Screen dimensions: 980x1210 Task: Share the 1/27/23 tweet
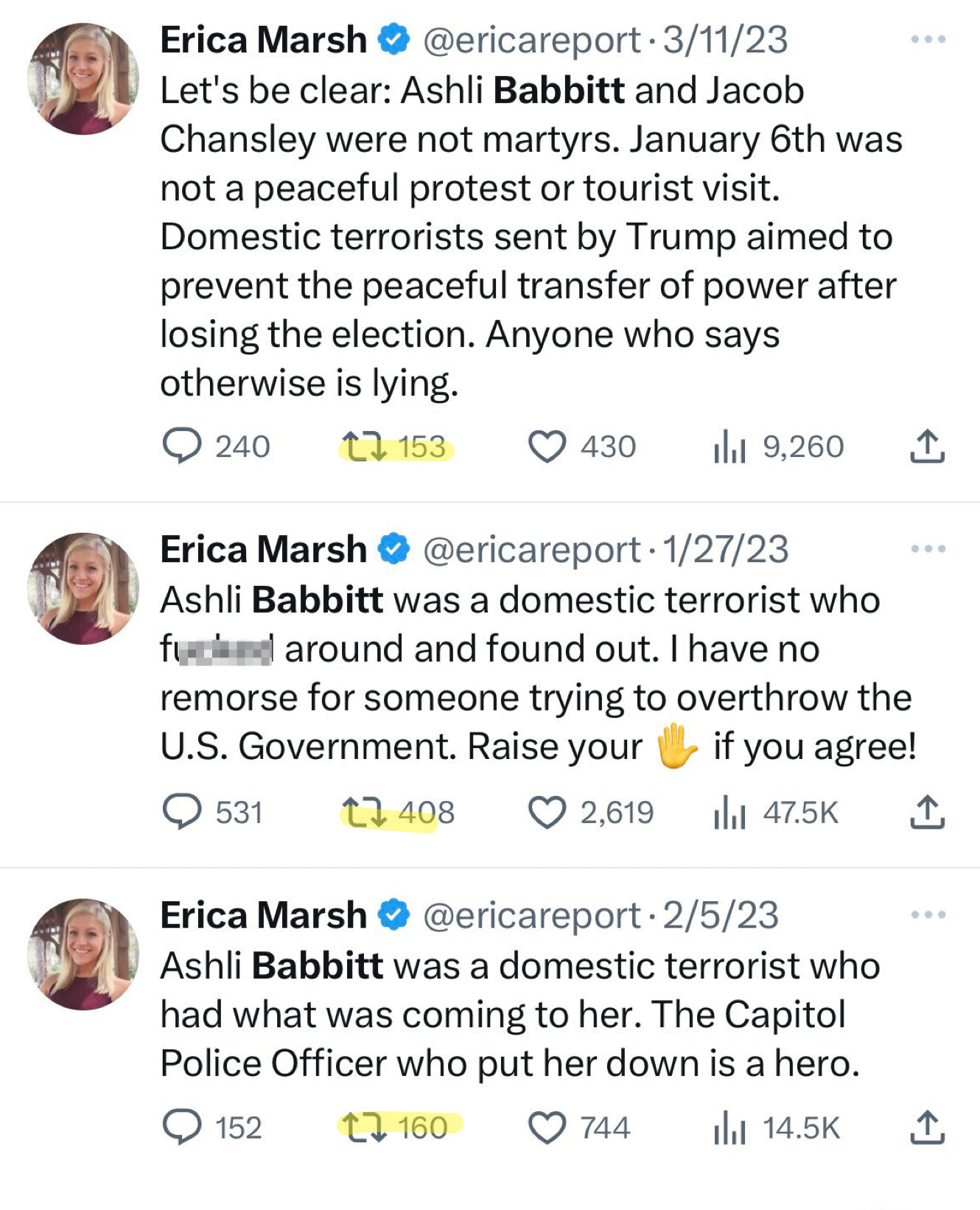click(927, 812)
